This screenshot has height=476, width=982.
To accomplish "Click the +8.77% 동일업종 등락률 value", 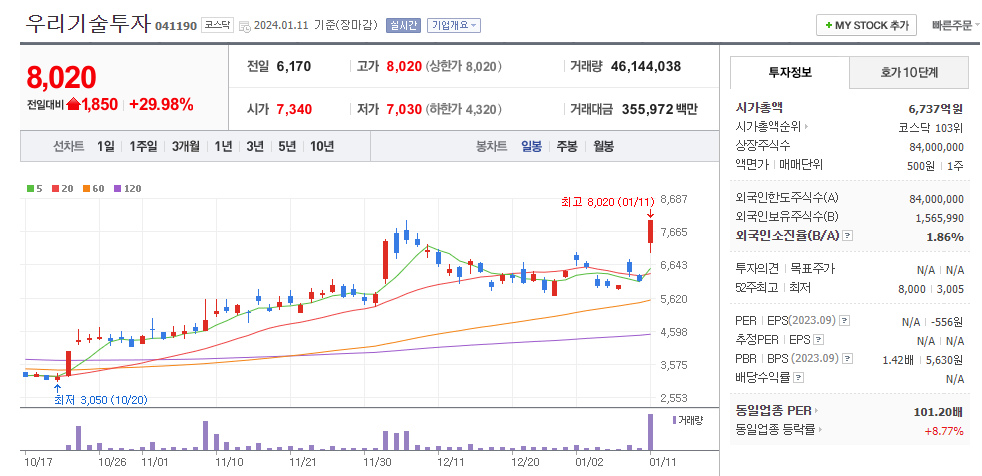I will point(944,431).
